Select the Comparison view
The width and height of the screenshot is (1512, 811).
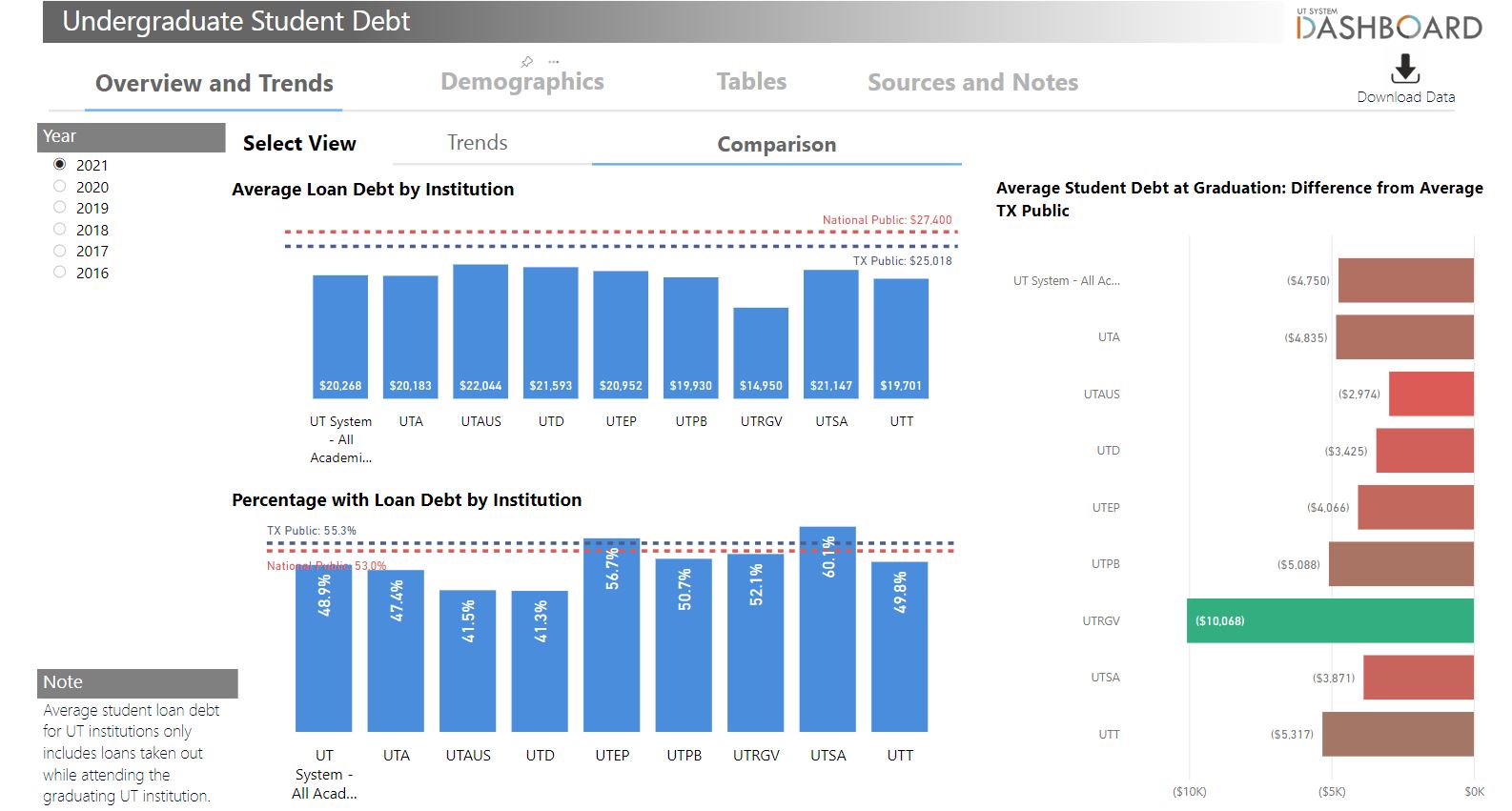777,145
